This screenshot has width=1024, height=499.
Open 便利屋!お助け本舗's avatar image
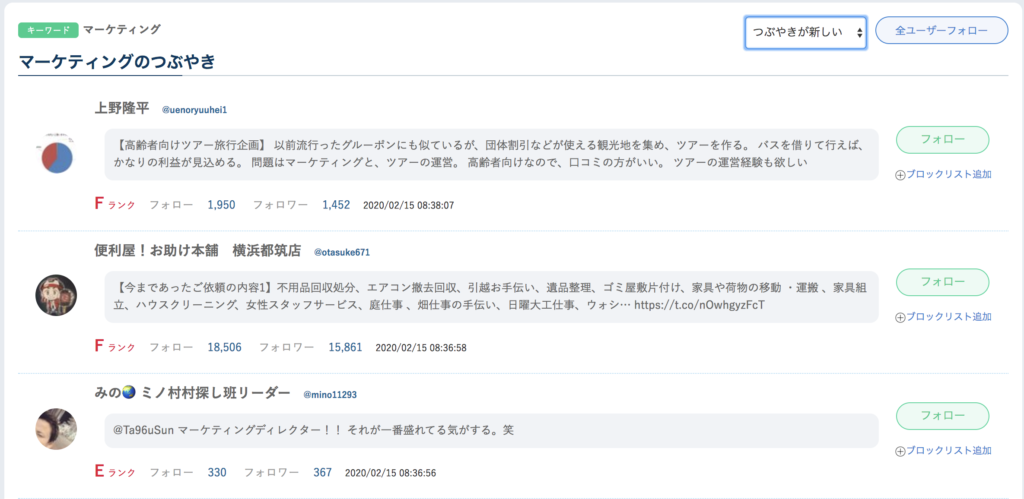56,295
